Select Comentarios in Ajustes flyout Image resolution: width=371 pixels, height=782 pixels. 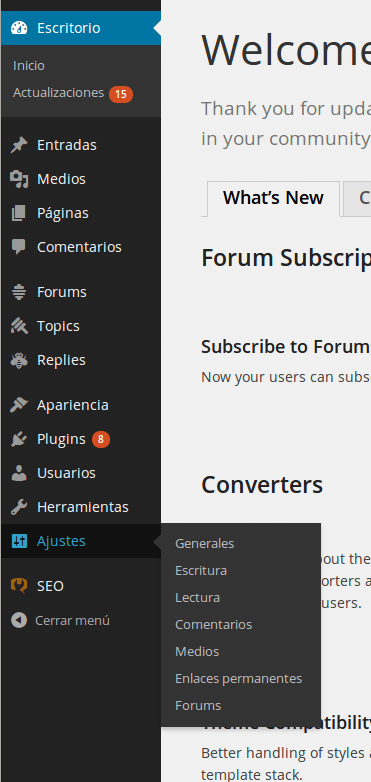click(x=213, y=624)
